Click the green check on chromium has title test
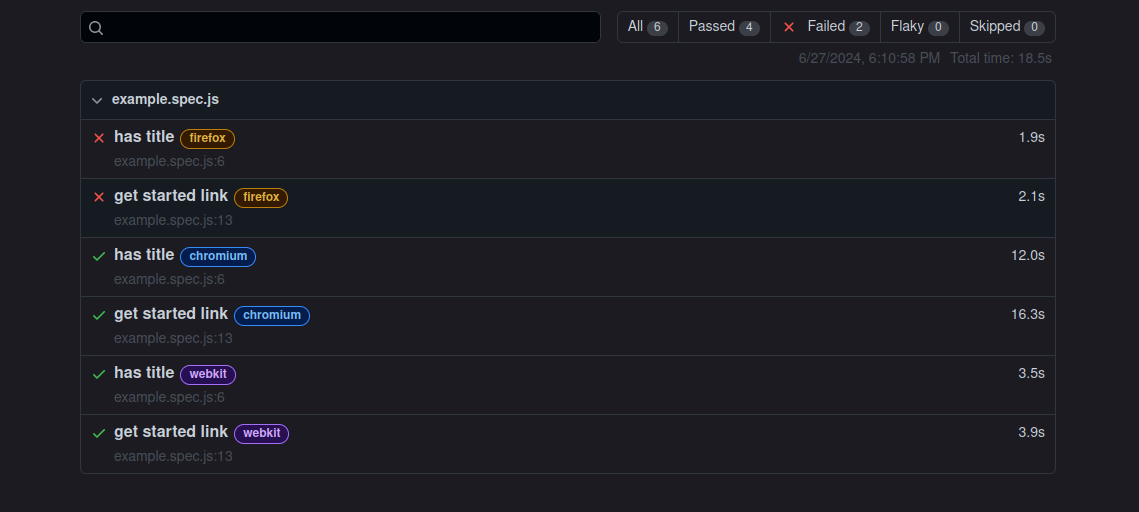Image resolution: width=1139 pixels, height=512 pixels. (99, 256)
